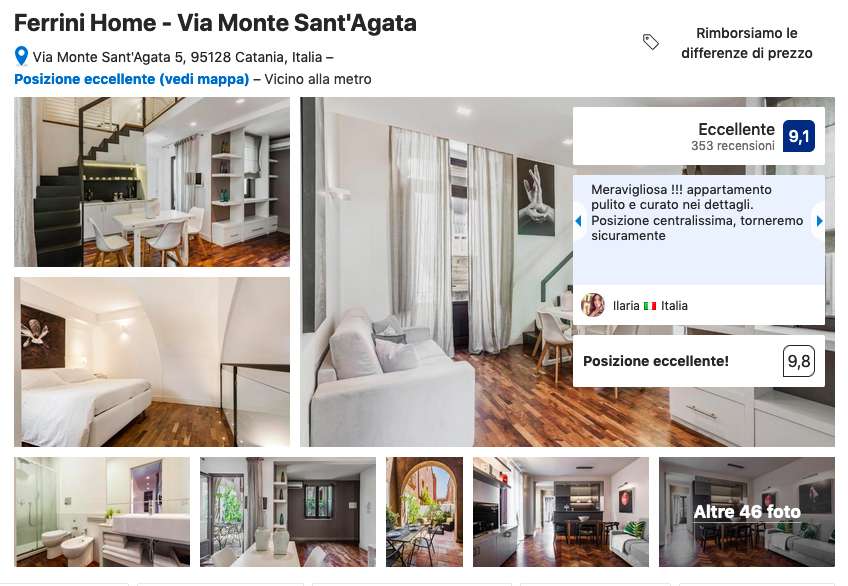Click Rimborsiamo le differenze di prezzo
Screen dimensions: 848x586
pyautogui.click(x=746, y=43)
